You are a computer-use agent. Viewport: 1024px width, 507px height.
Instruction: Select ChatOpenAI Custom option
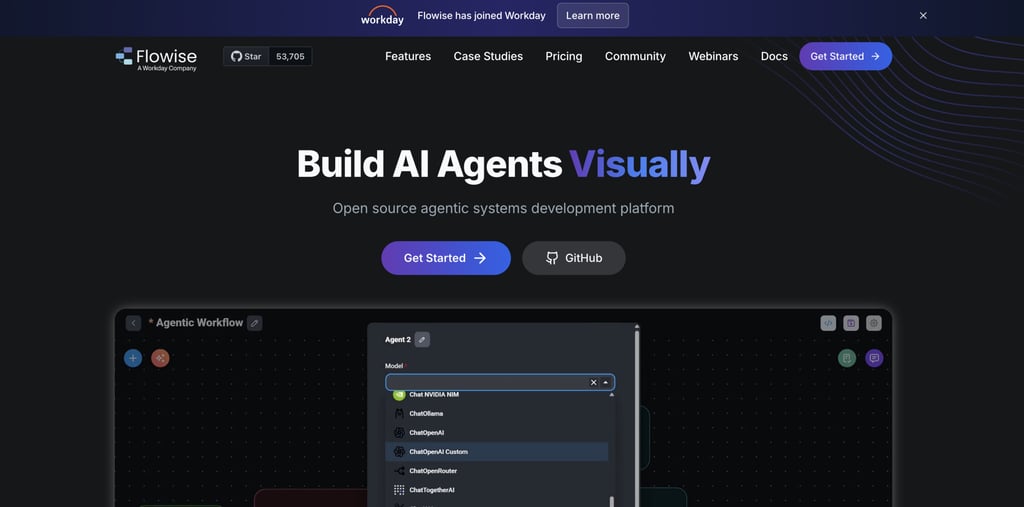(497, 451)
